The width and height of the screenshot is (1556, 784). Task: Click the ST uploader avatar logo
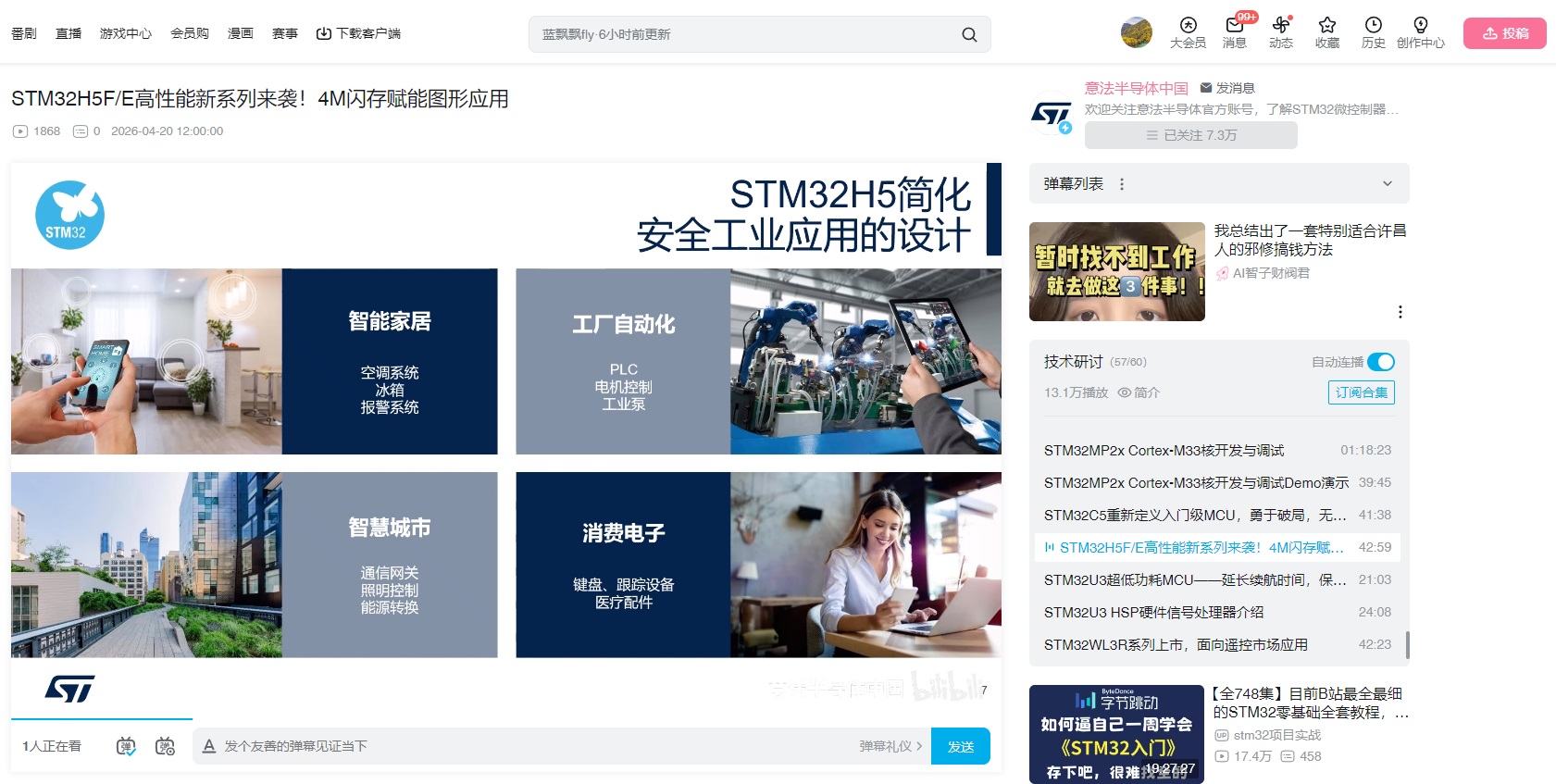tap(1052, 115)
